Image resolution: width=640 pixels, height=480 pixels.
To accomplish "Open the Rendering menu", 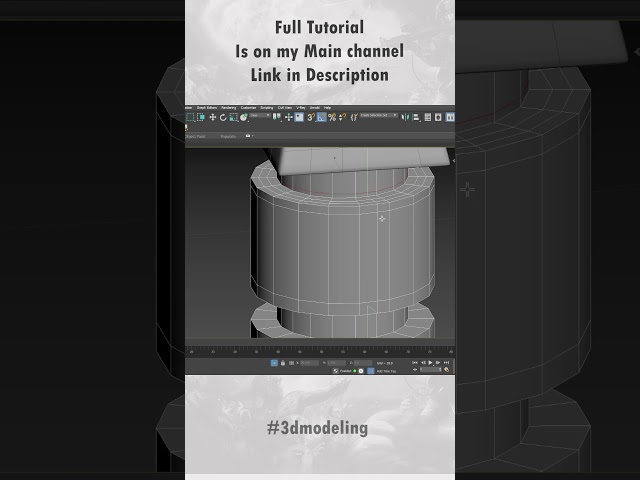I will [x=229, y=108].
